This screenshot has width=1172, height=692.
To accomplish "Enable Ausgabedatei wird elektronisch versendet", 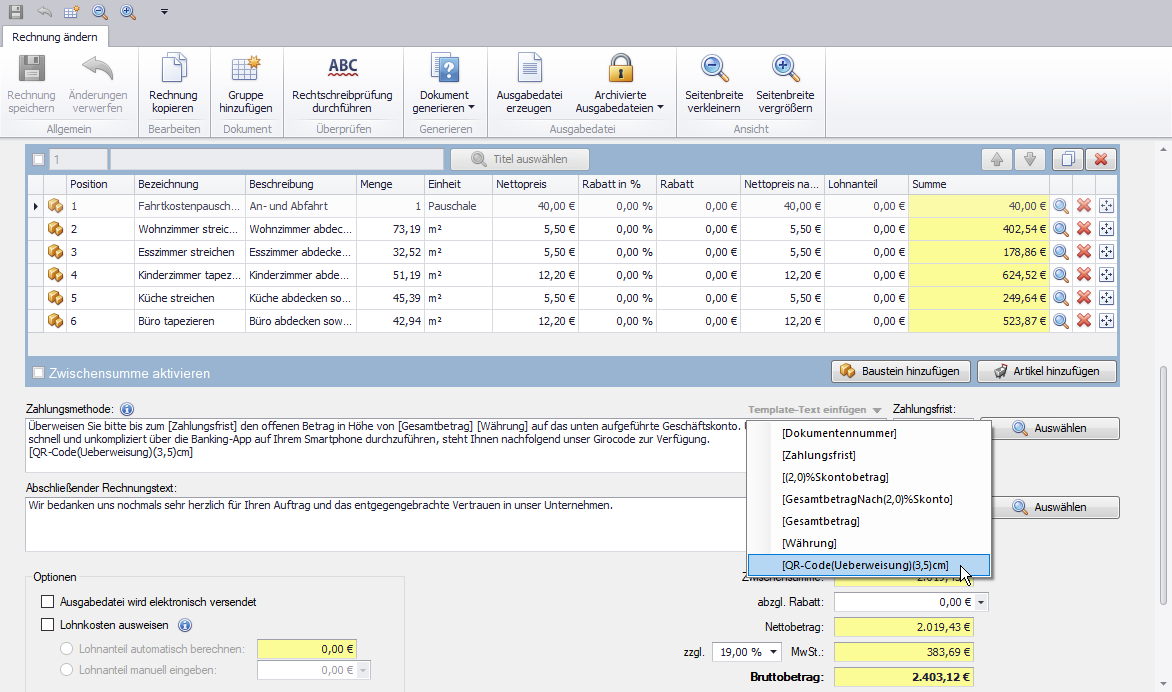I will click(x=48, y=602).
